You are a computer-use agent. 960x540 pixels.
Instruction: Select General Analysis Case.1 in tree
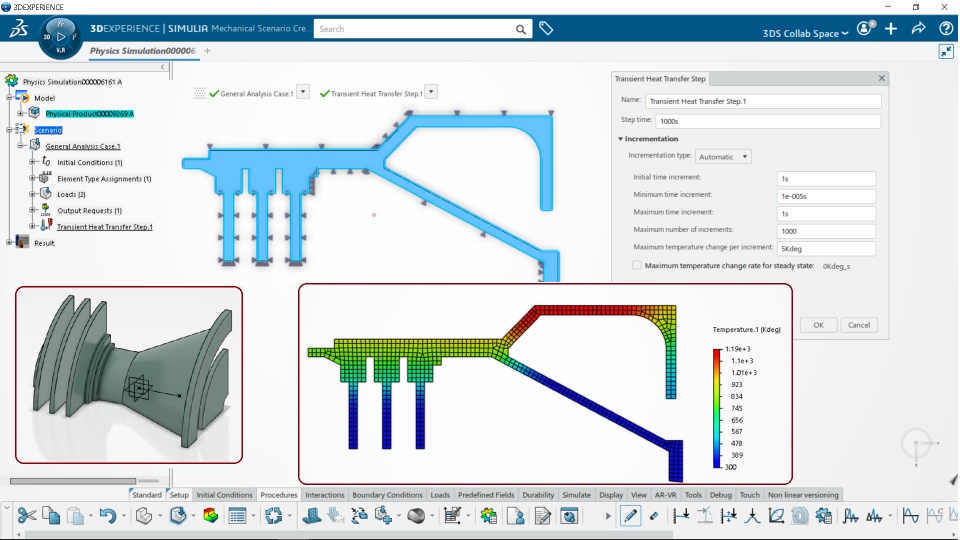[83, 146]
